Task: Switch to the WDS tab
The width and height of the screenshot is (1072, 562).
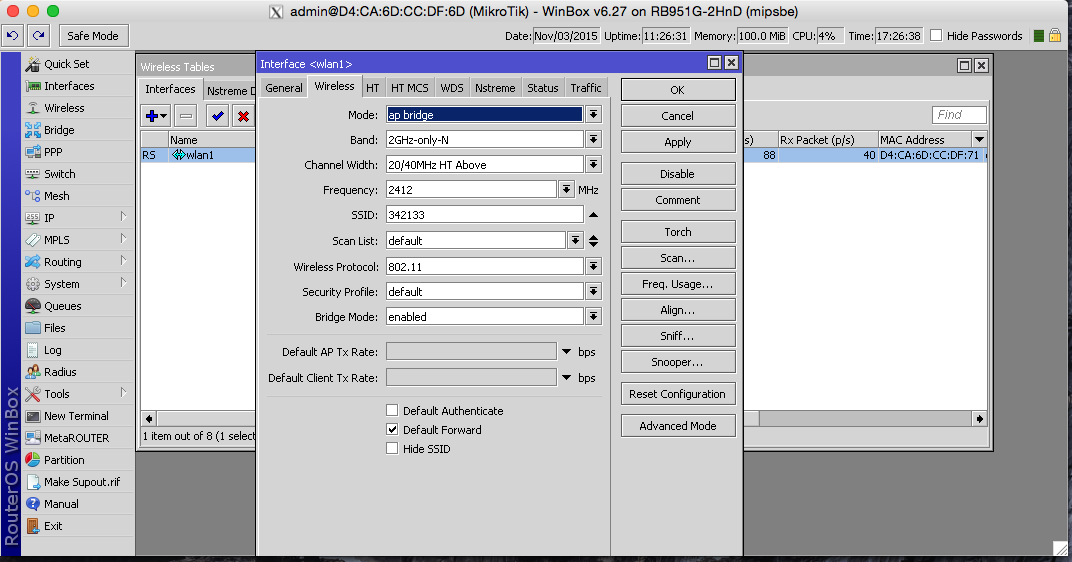Action: click(452, 88)
